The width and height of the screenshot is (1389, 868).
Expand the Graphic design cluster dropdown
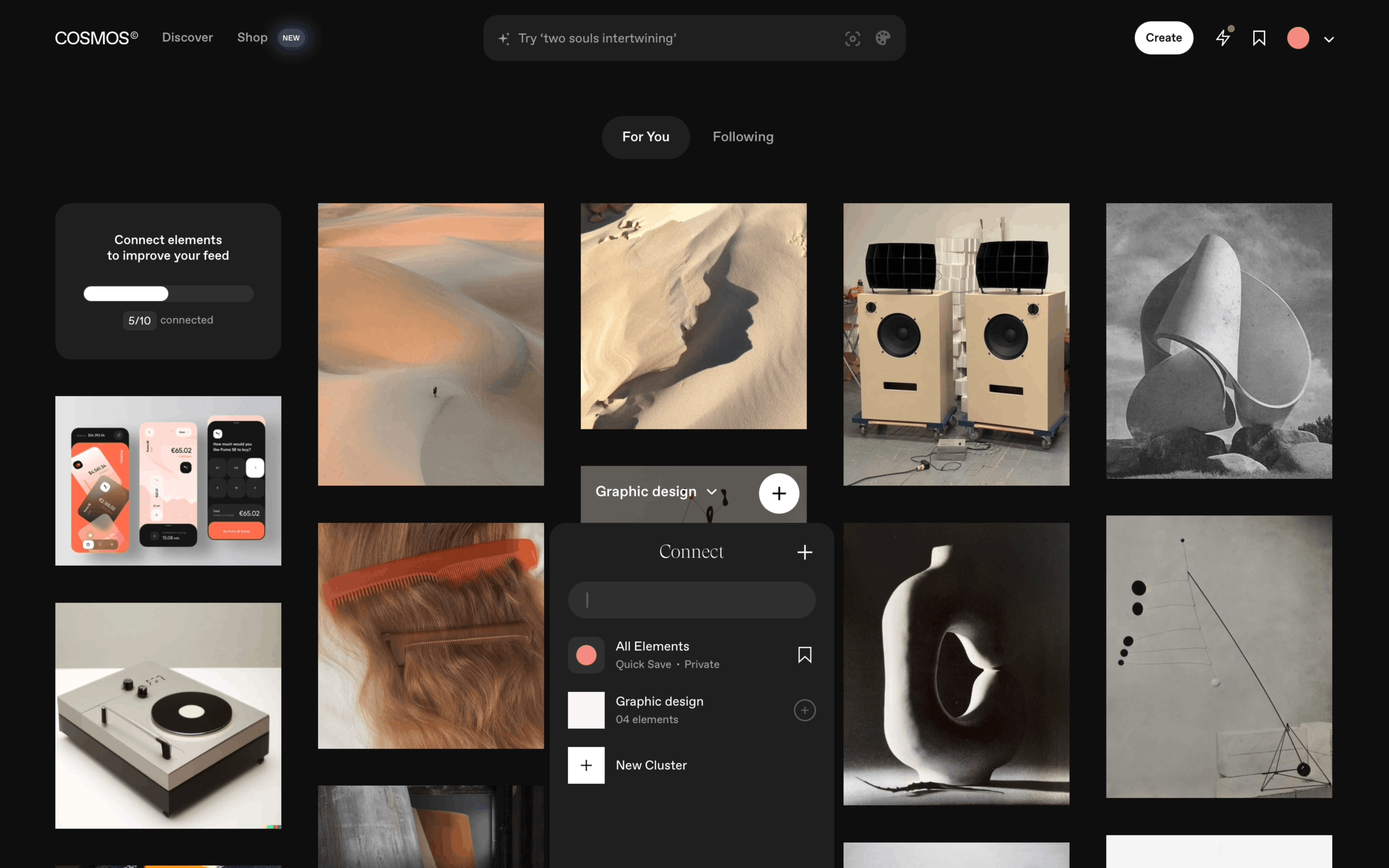click(x=711, y=491)
